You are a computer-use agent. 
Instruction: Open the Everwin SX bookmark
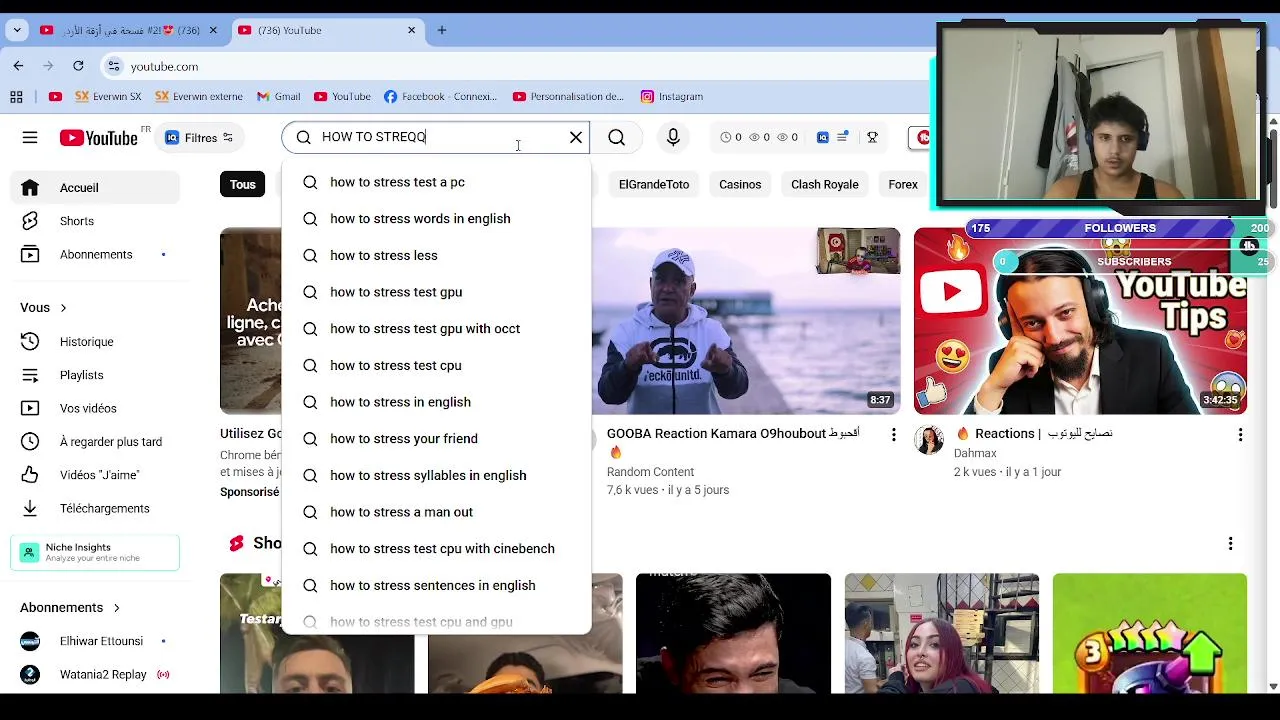(107, 97)
